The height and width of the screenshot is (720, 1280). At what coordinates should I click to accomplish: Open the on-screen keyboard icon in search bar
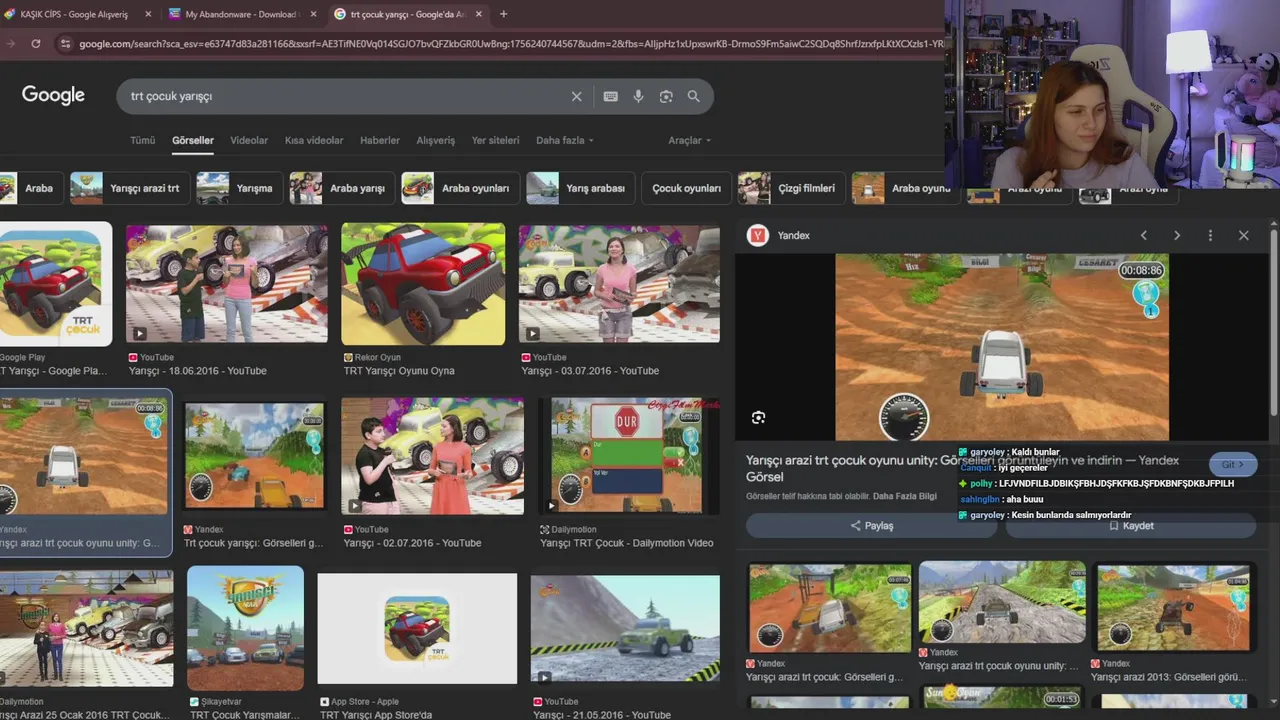[x=611, y=97]
